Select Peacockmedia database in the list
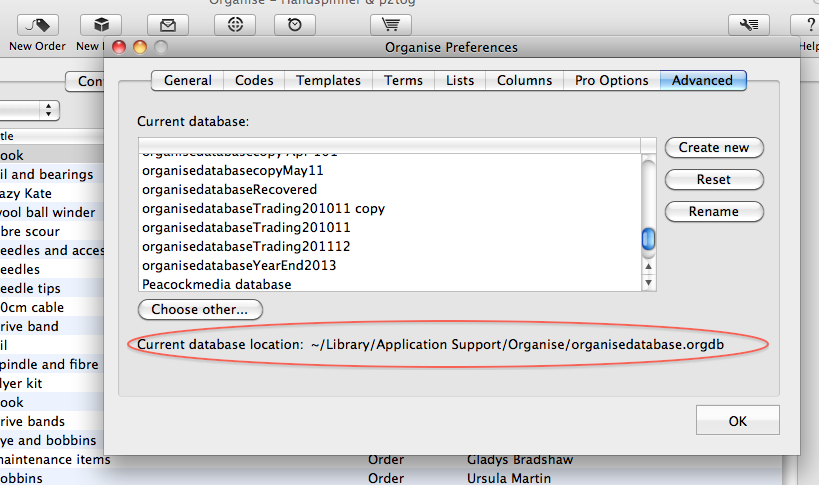Viewport: 819px width, 485px height. click(x=217, y=285)
